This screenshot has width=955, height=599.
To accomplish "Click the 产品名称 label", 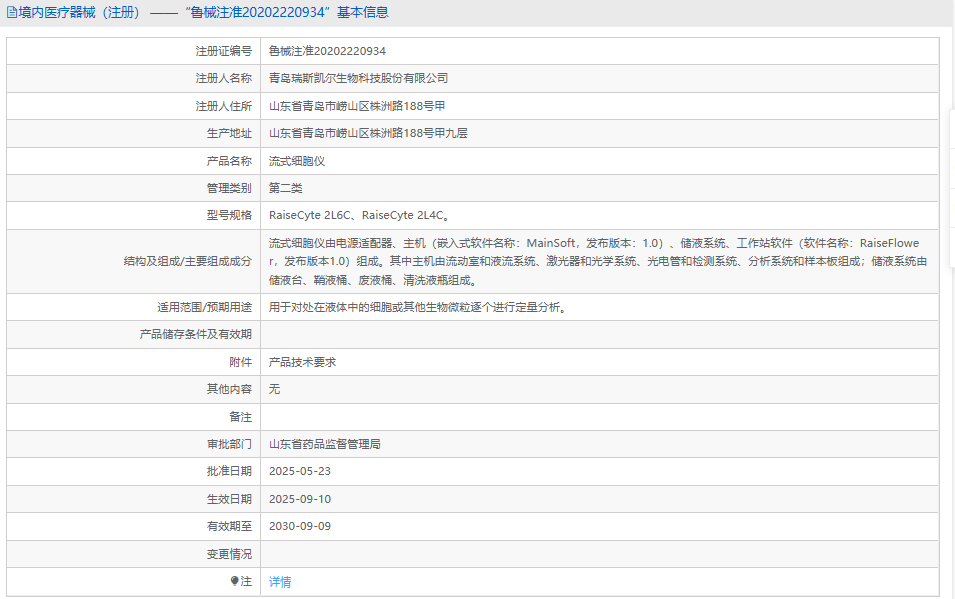I will [229, 161].
